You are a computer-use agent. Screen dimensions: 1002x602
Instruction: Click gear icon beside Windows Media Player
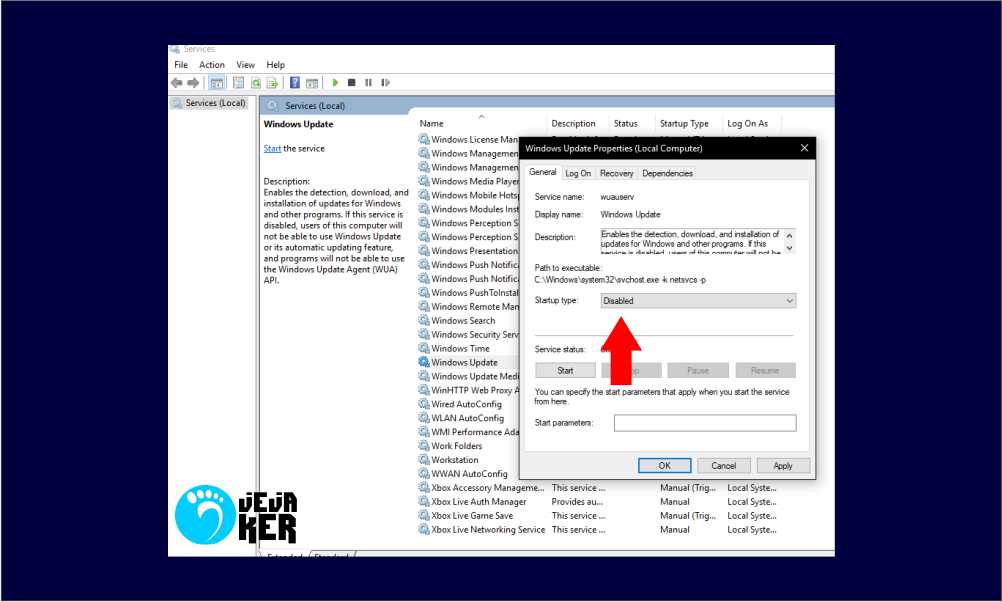[x=424, y=181]
